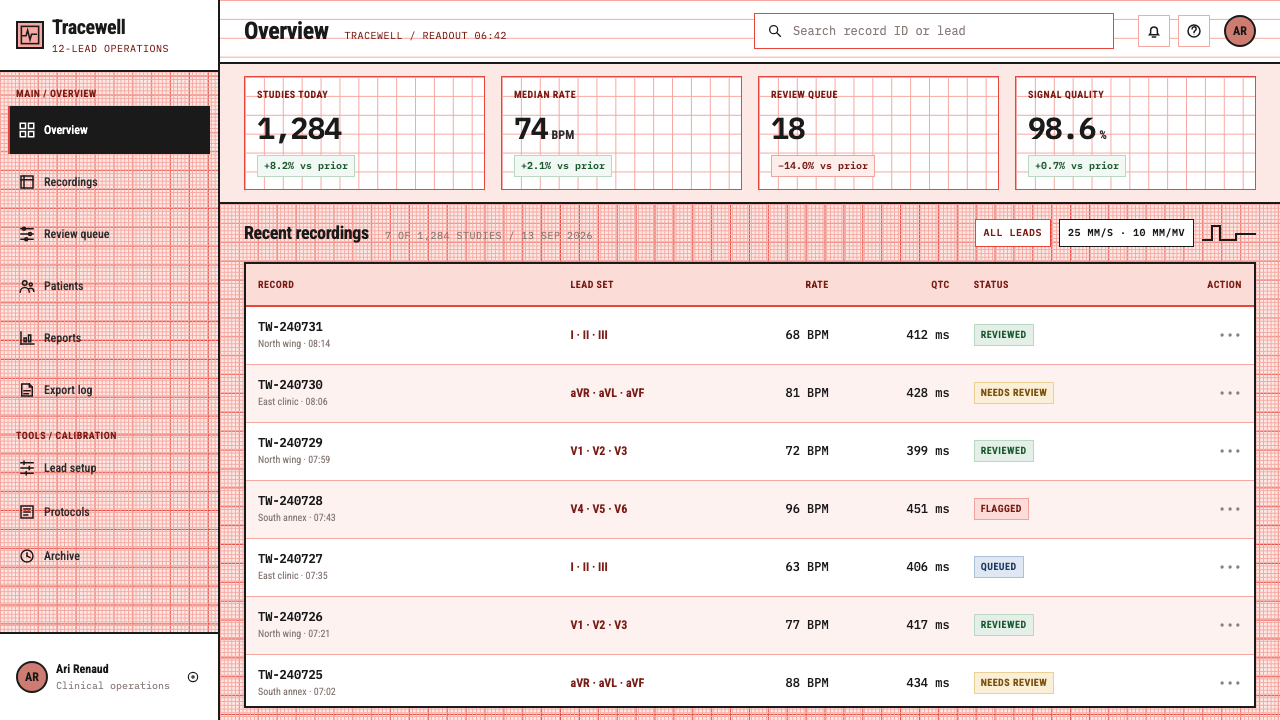
Task: Click the Median Rate stat card
Action: [621, 133]
